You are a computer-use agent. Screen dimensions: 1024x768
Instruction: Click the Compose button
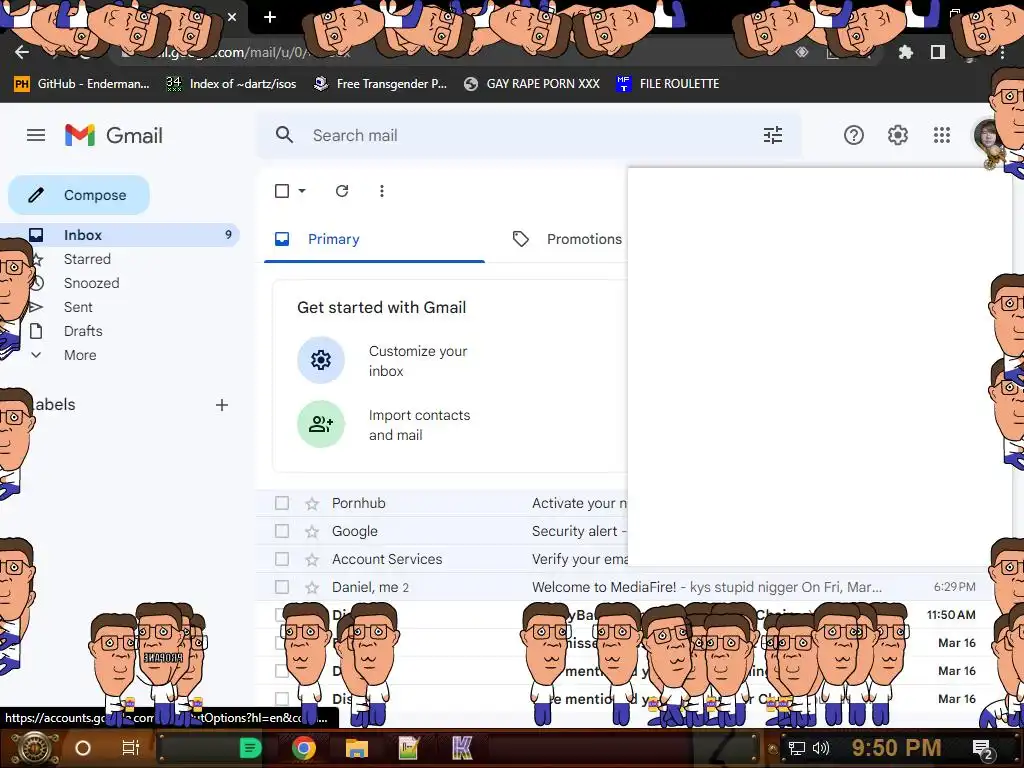coord(79,195)
